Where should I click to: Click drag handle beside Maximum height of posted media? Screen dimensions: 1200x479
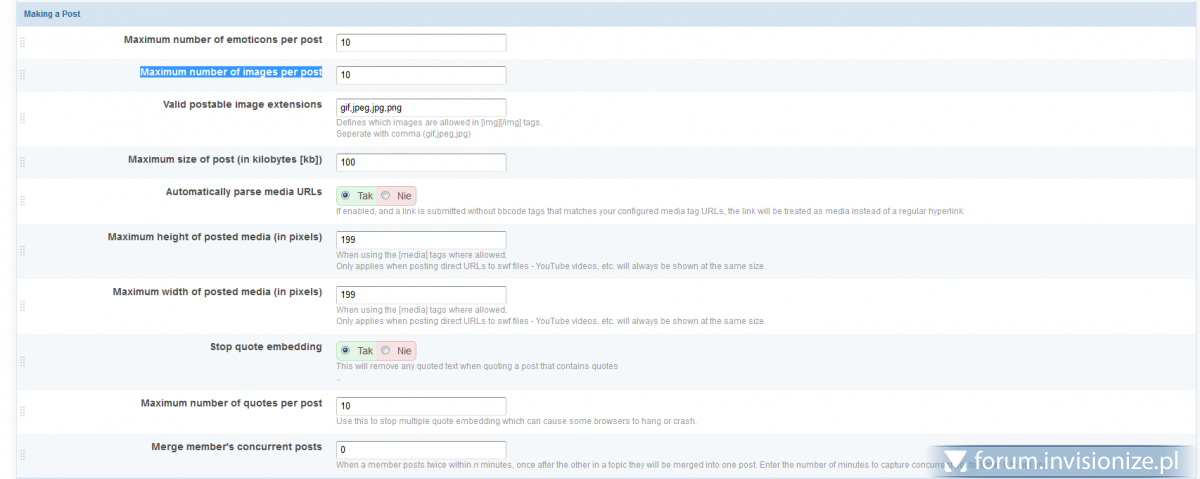tap(22, 251)
